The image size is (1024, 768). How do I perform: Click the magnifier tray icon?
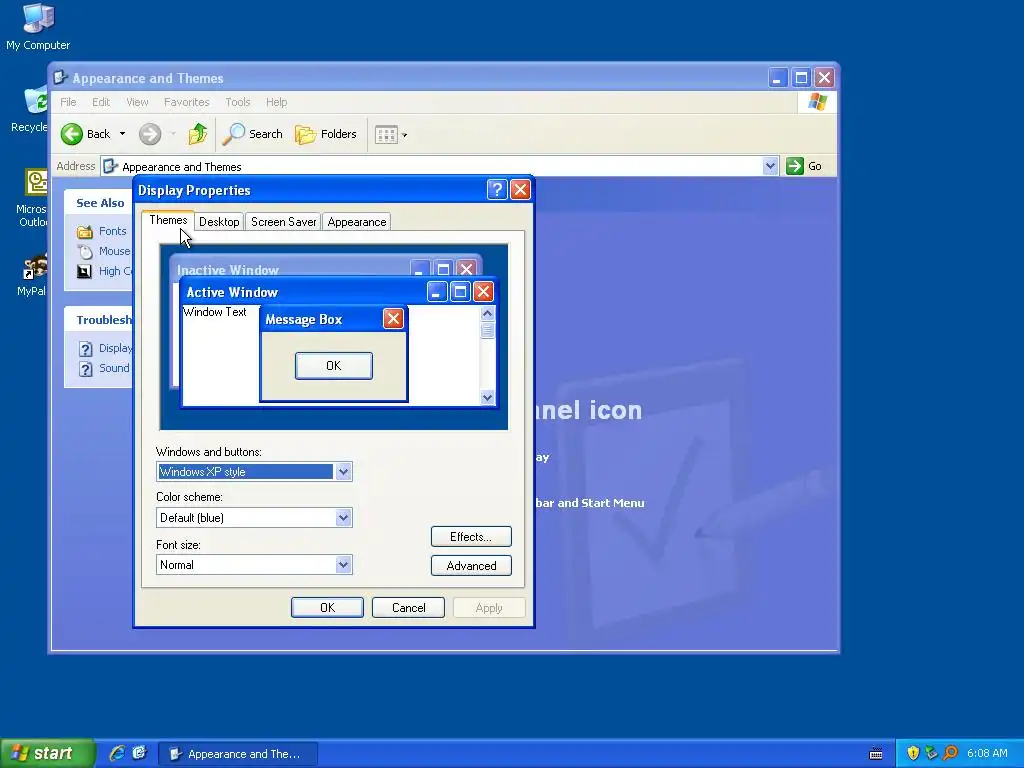click(950, 753)
